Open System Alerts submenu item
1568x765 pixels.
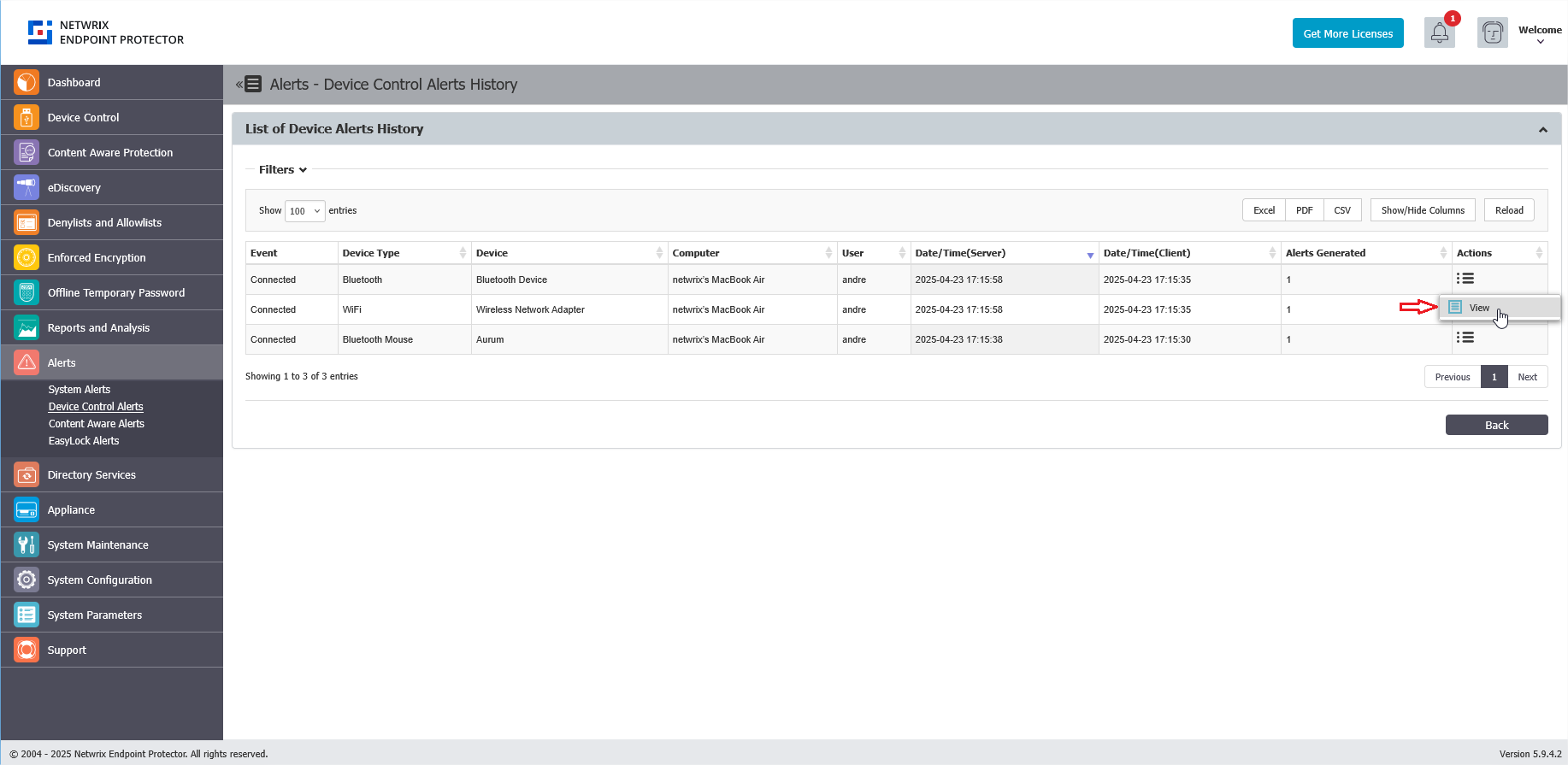pyautogui.click(x=80, y=389)
